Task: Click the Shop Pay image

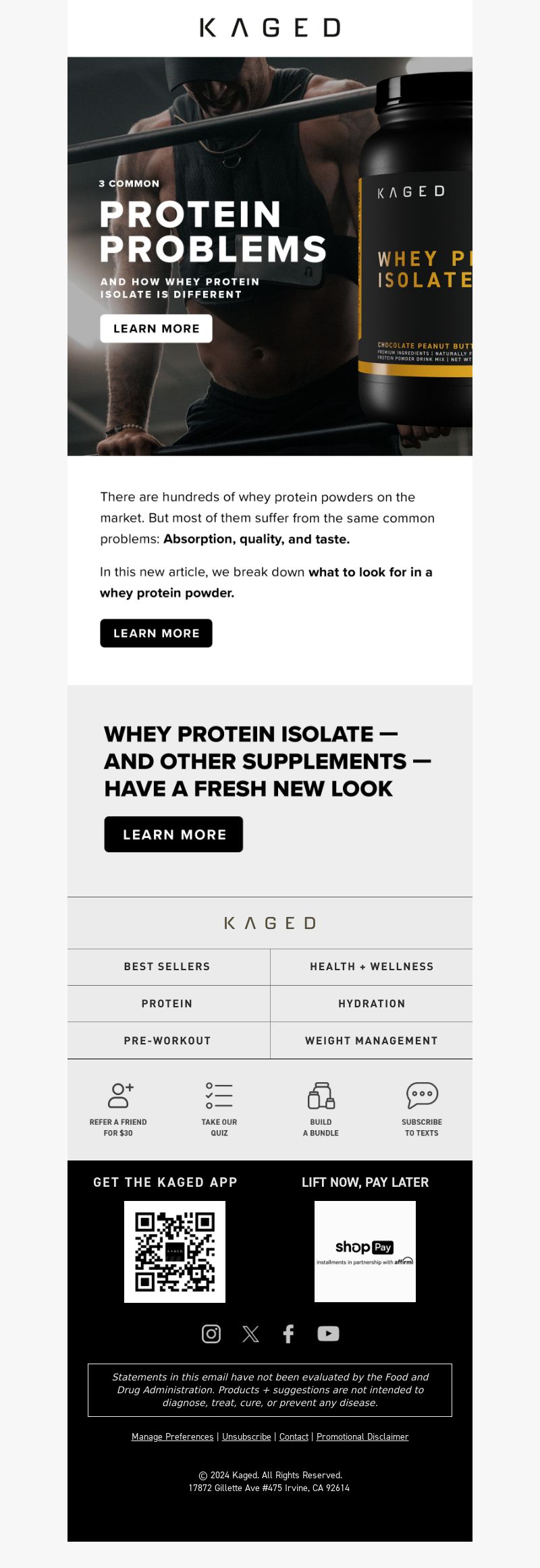Action: (x=365, y=1252)
